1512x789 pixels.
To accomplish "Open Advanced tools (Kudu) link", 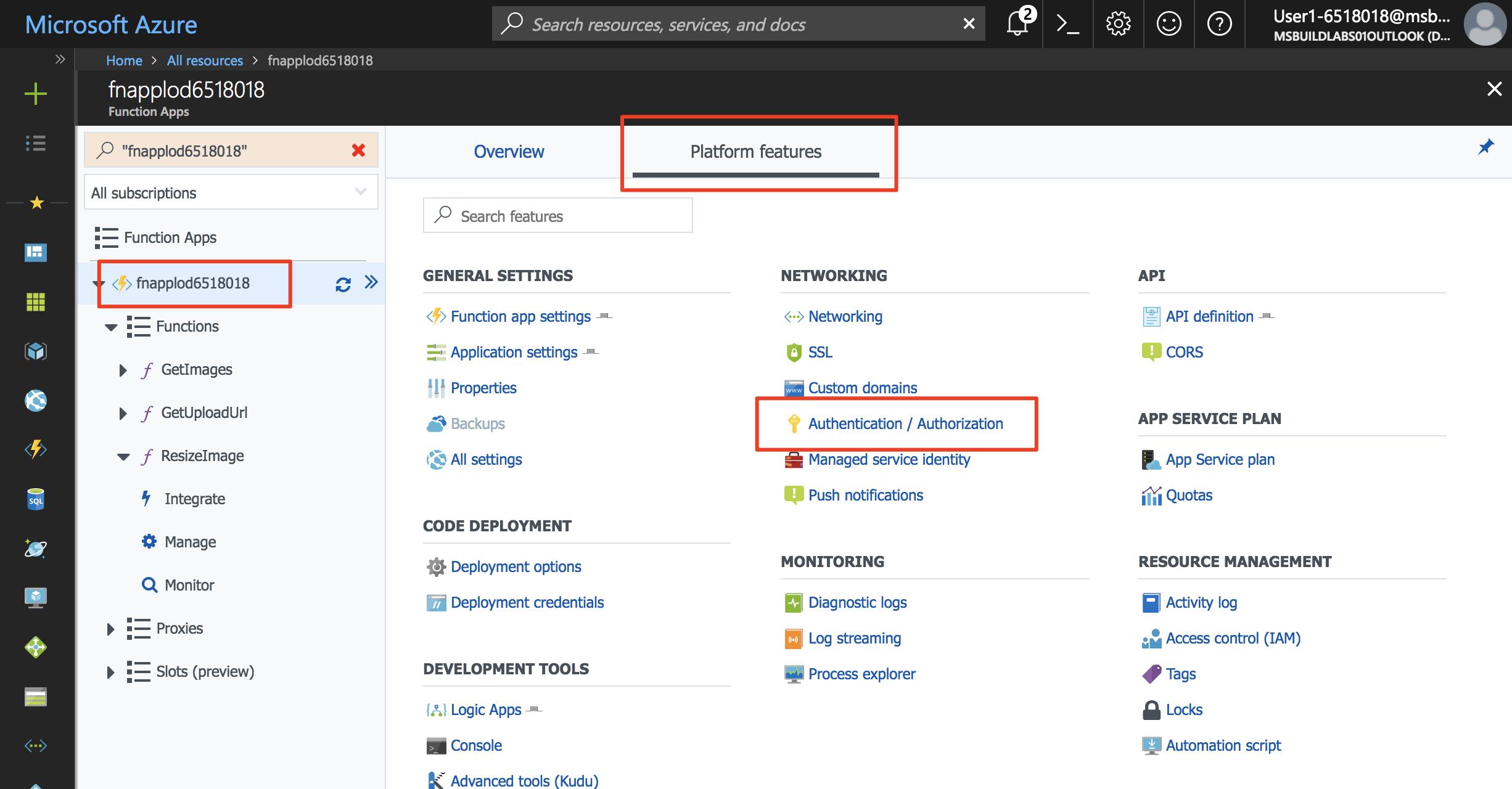I will [524, 780].
